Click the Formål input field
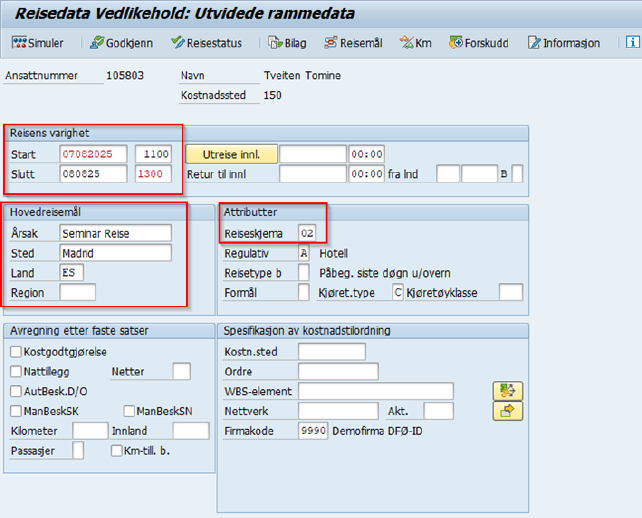642x518 pixels. pos(303,292)
